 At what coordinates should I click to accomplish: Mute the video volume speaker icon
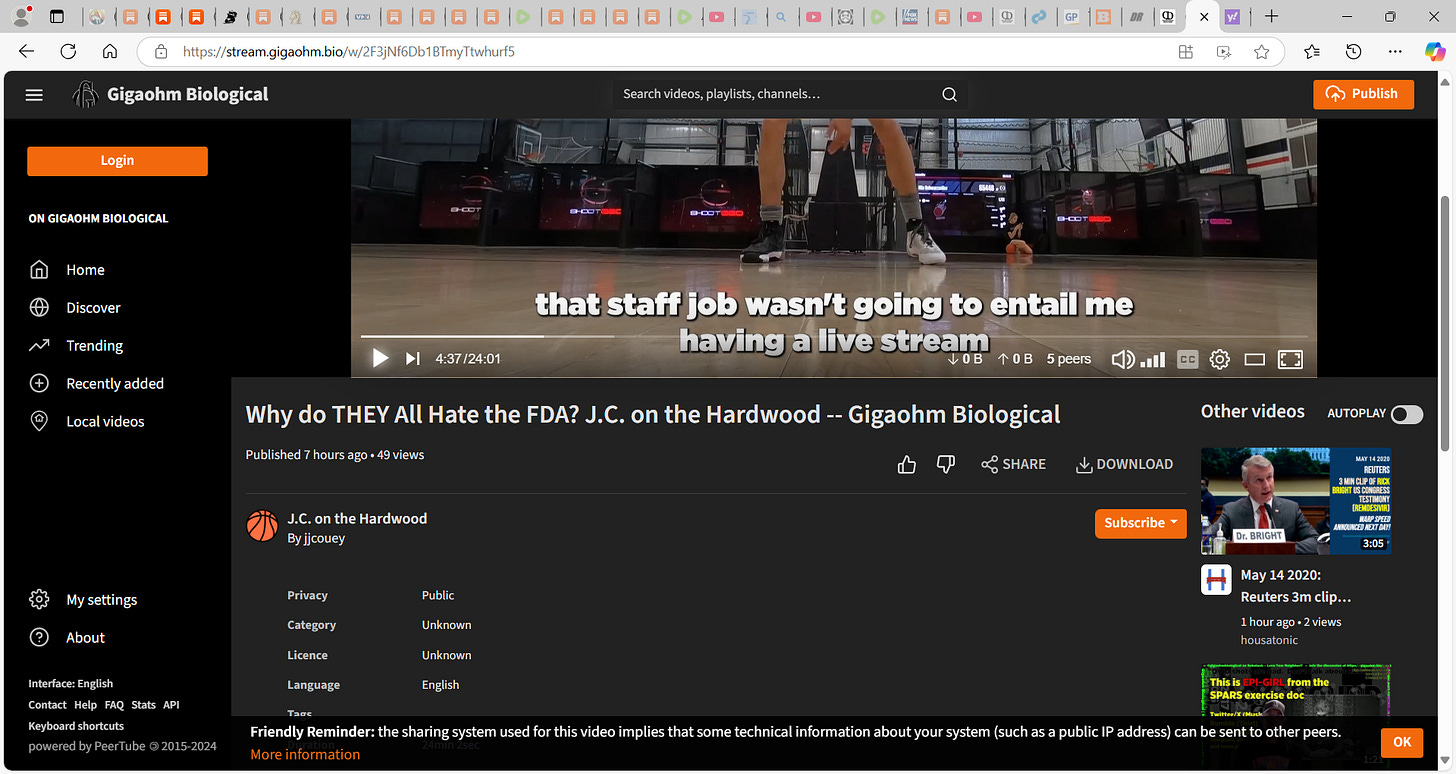[x=1123, y=359]
